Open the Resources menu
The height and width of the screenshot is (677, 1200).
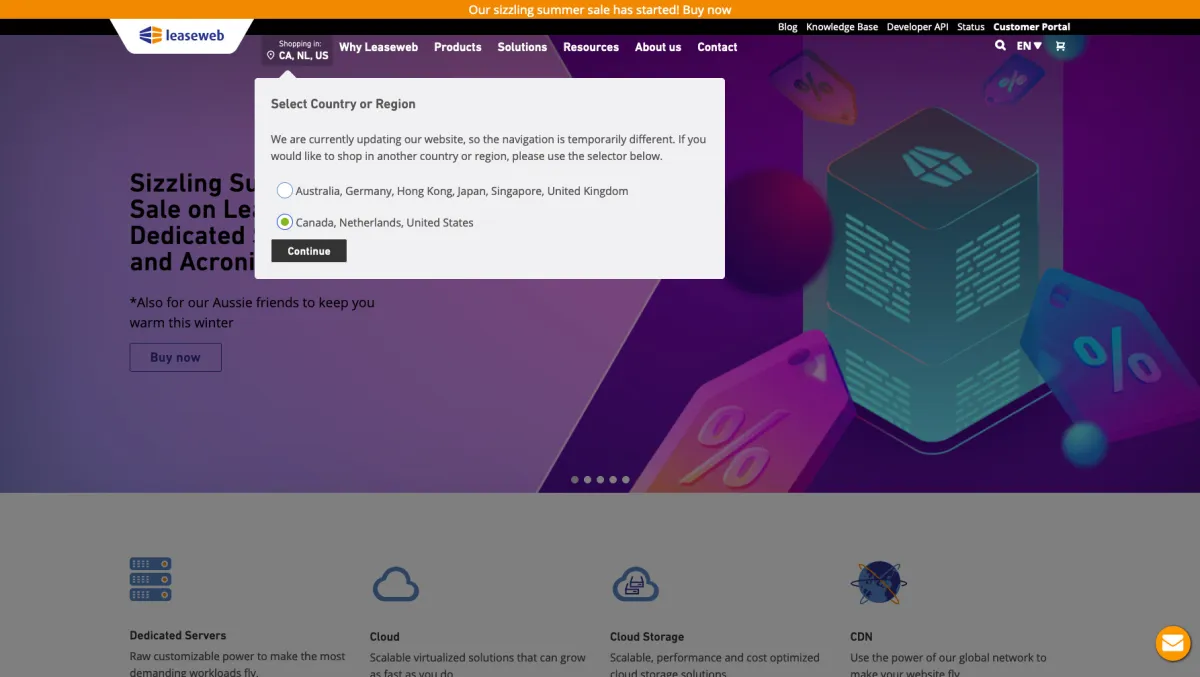tap(591, 47)
